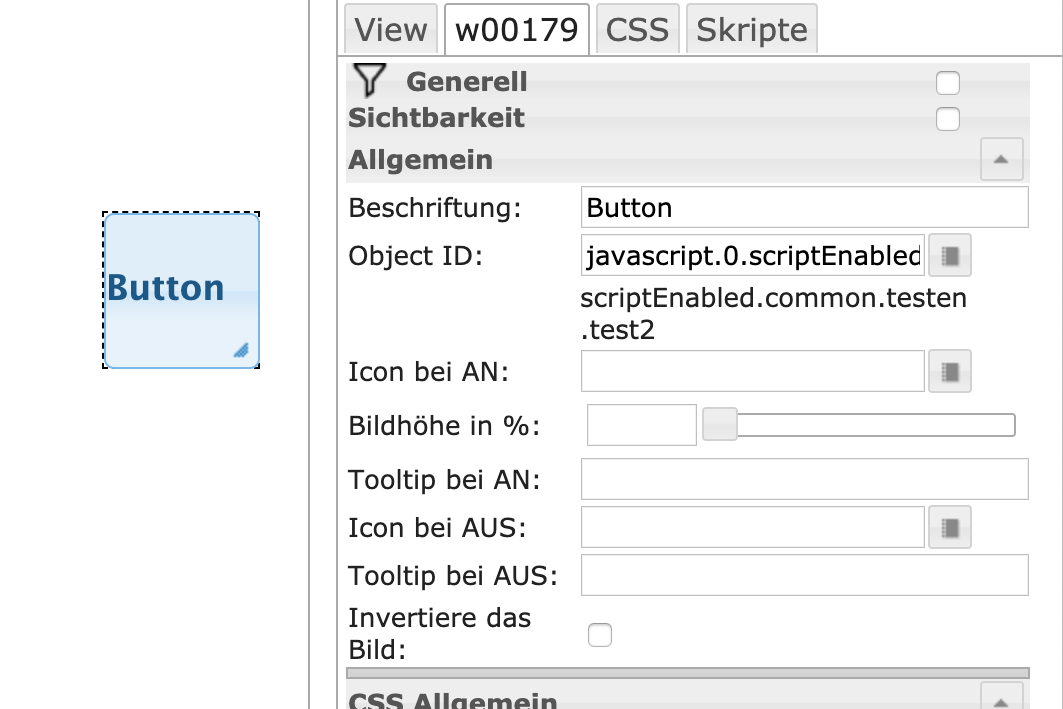Tick the Sichtbarkeit checkbox
Viewport: 1063px width, 709px height.
(x=948, y=119)
